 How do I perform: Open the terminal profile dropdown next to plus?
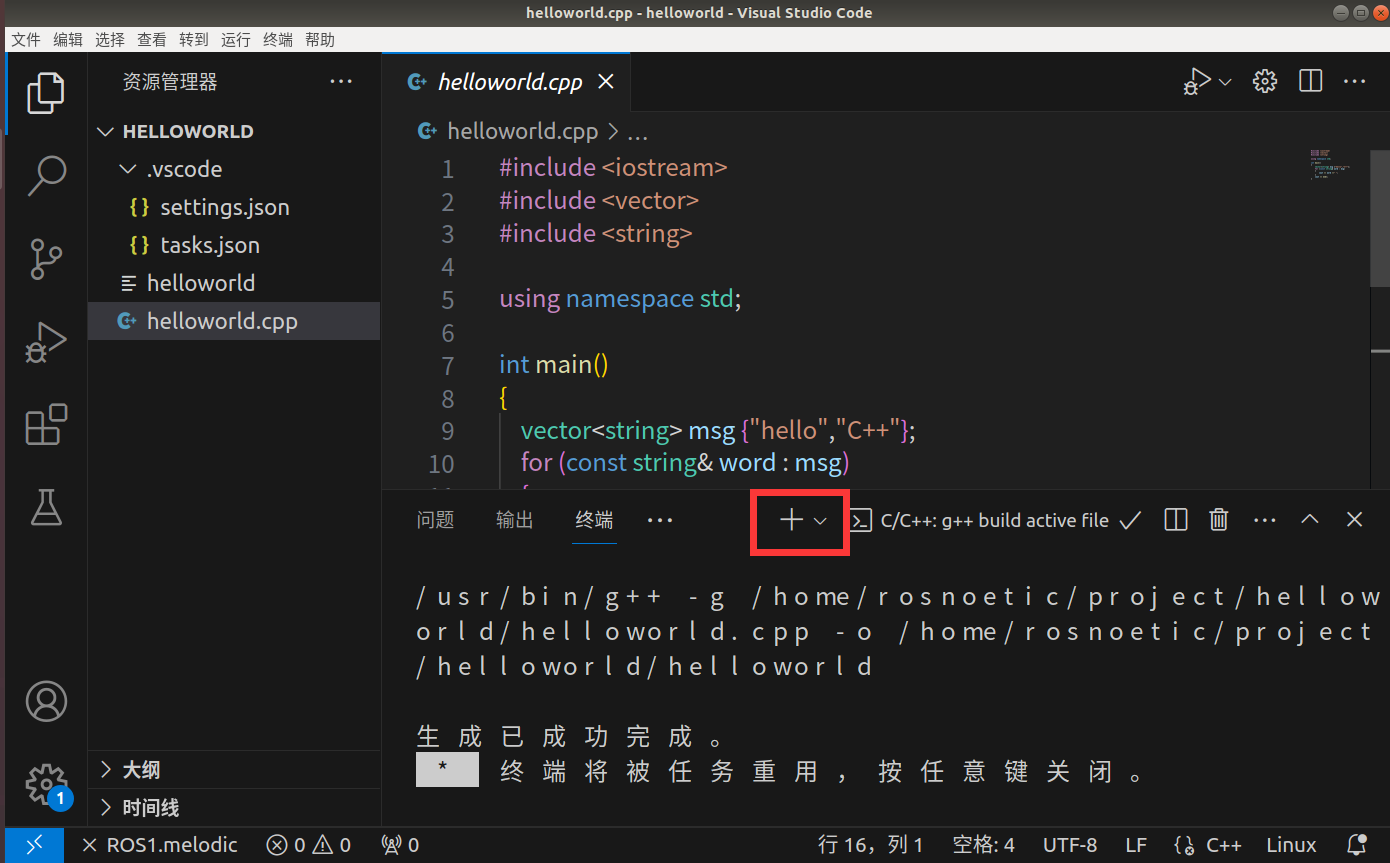pyautogui.click(x=818, y=520)
